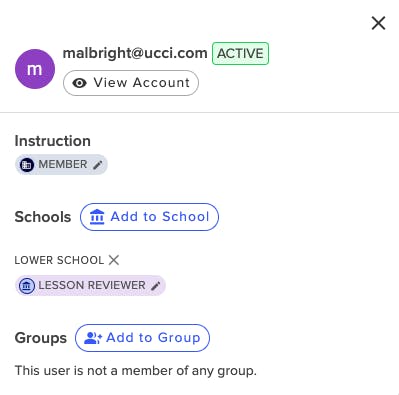Click the eye icon in View Account
This screenshot has width=399, height=395.
coord(80,83)
